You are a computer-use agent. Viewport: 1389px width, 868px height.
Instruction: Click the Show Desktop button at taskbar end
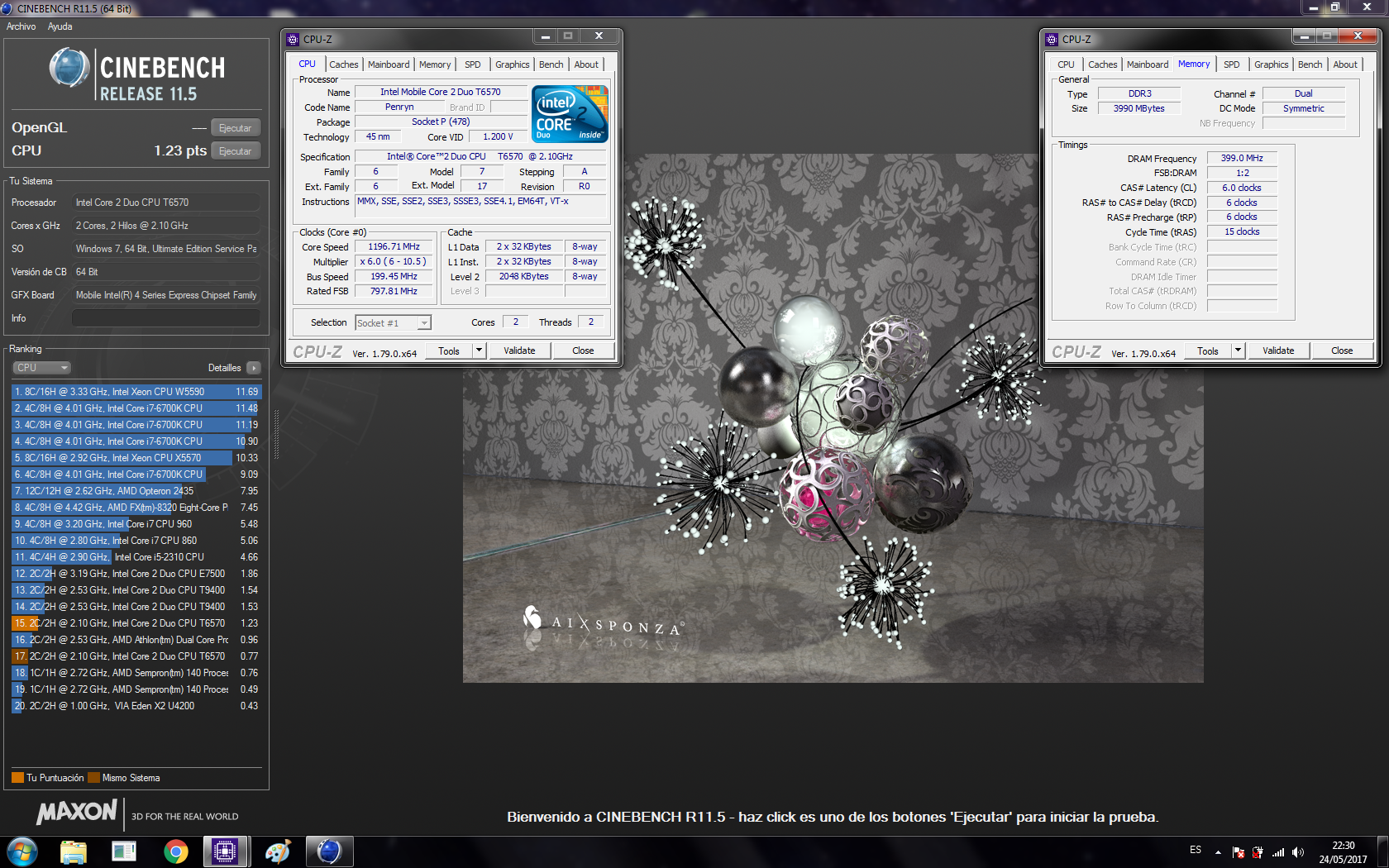pyautogui.click(x=1382, y=851)
